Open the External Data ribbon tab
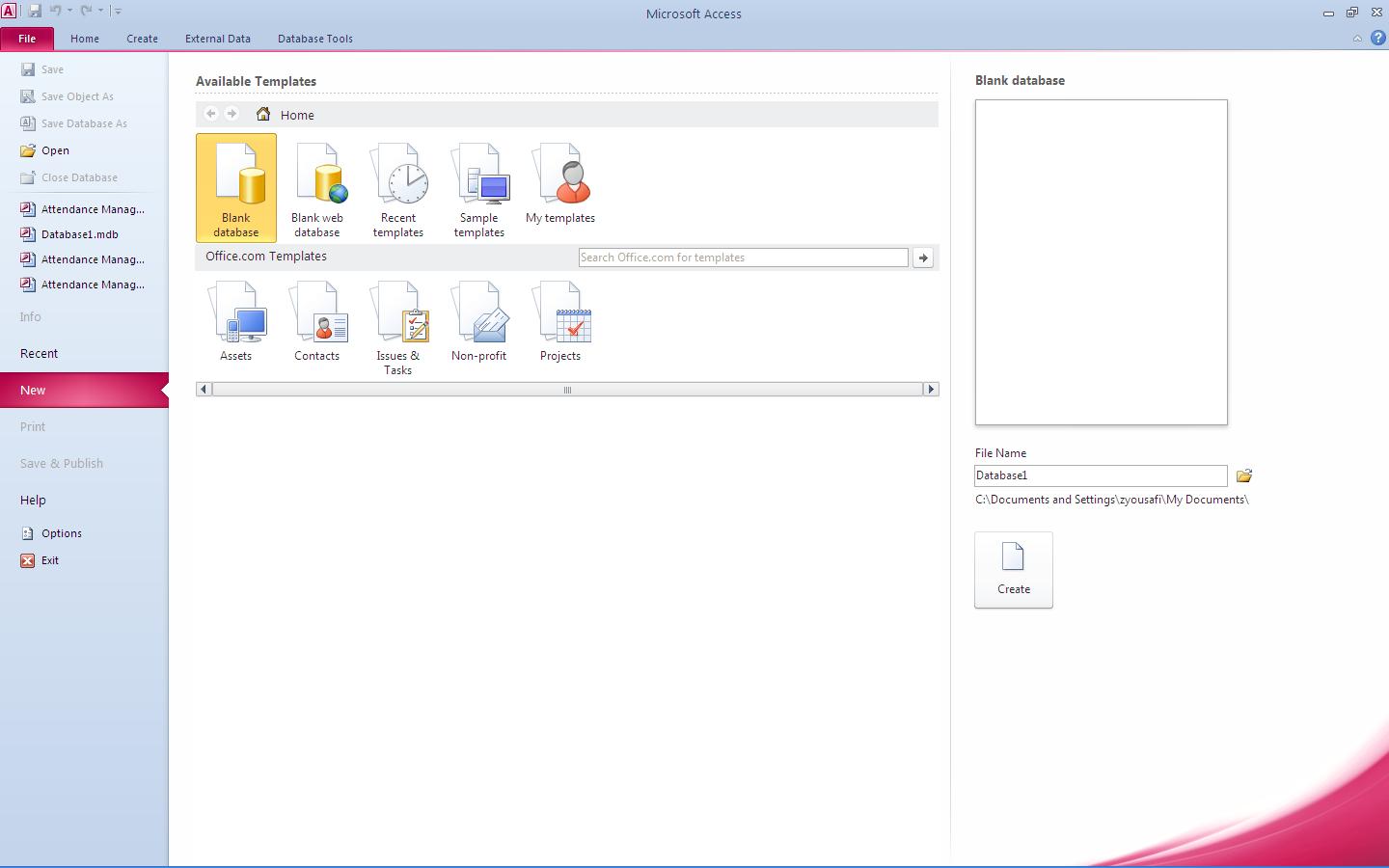The height and width of the screenshot is (868, 1389). (218, 39)
